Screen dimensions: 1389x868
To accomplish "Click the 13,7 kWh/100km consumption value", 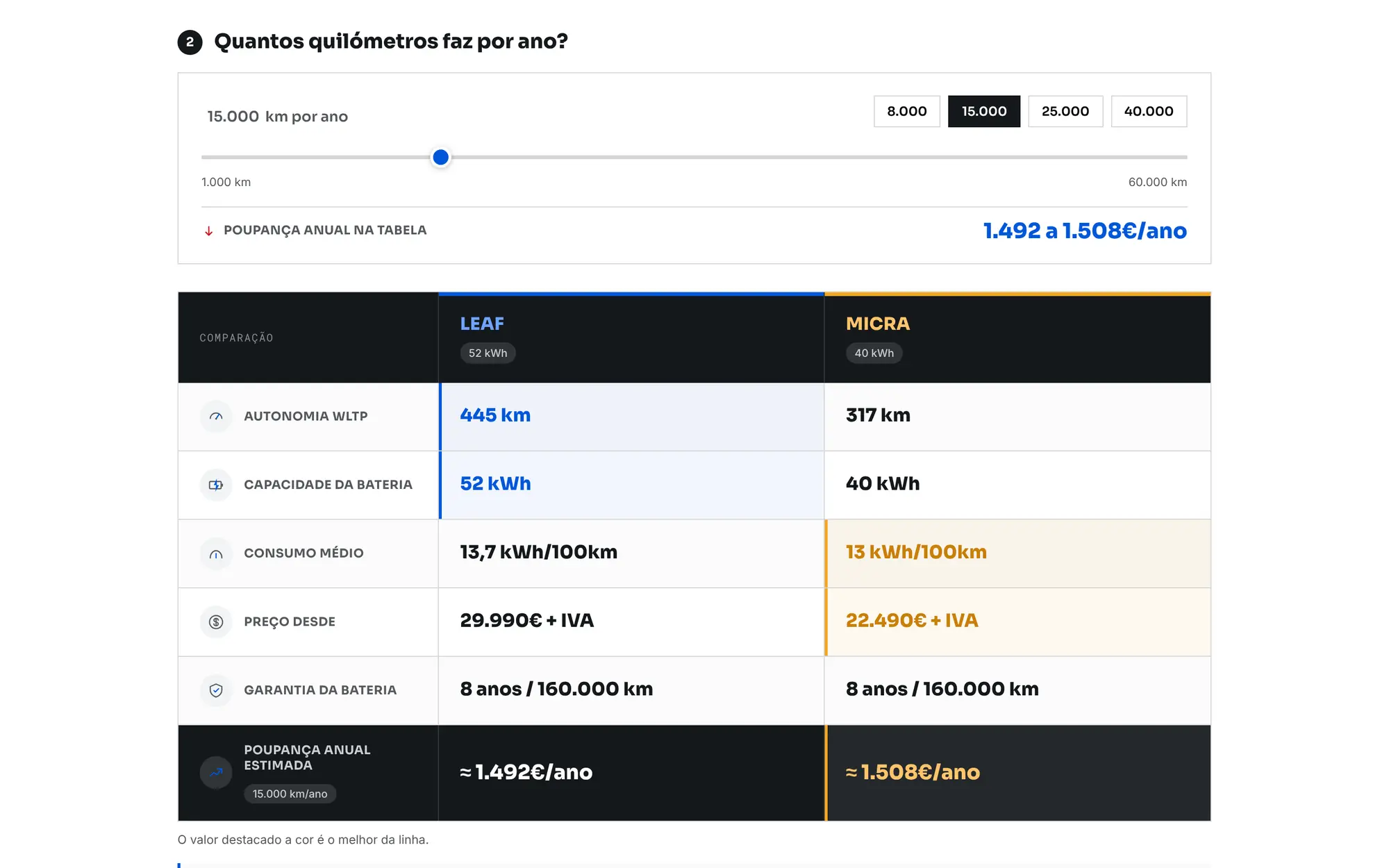I will point(538,552).
